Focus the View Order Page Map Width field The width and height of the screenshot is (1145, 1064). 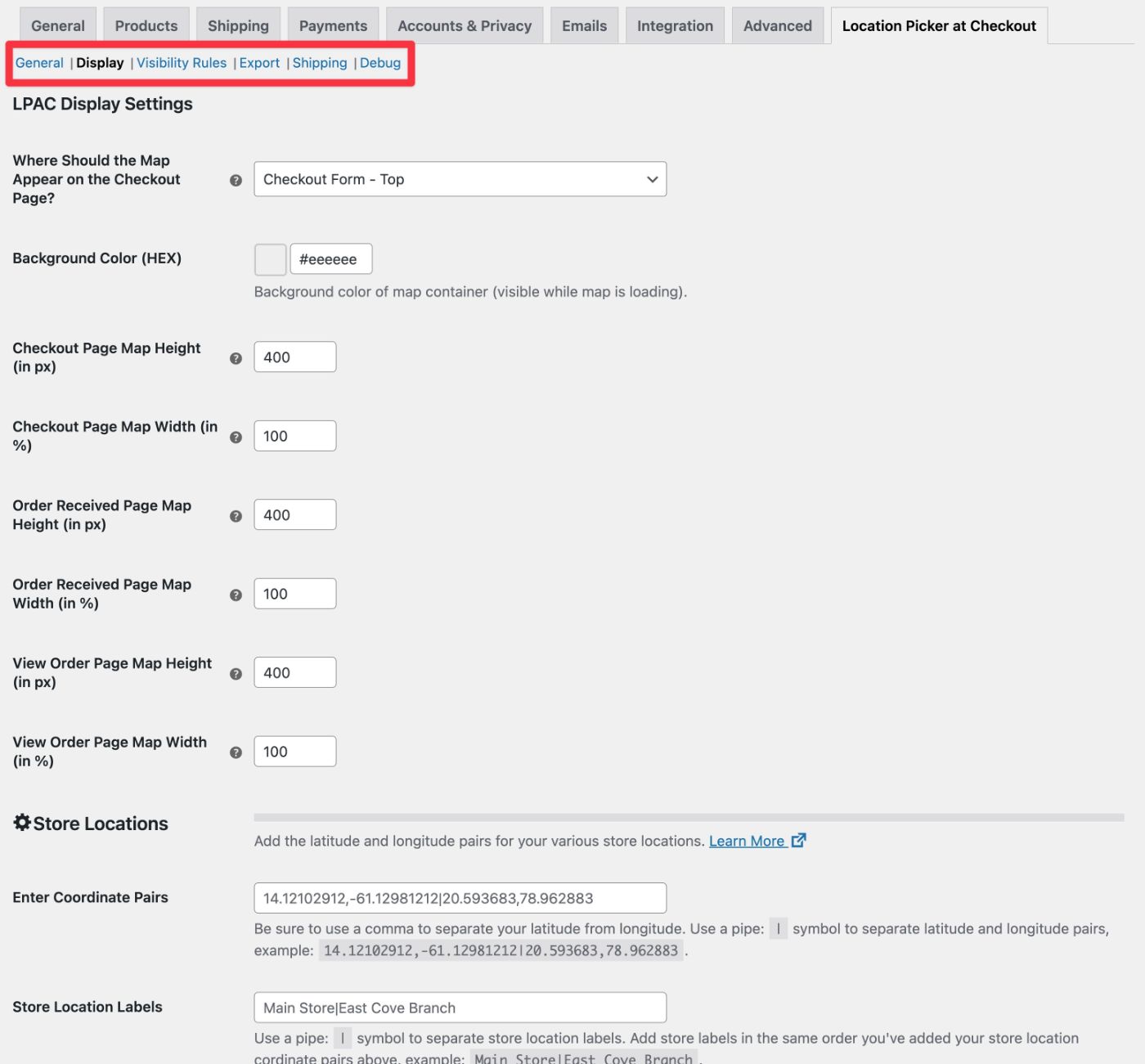pos(295,752)
